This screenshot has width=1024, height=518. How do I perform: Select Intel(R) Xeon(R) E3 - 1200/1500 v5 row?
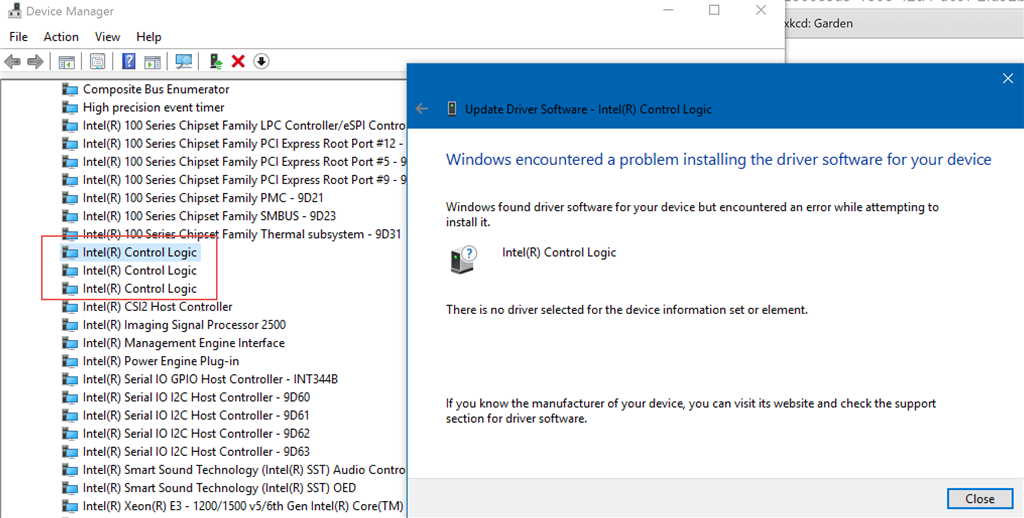tap(233, 506)
